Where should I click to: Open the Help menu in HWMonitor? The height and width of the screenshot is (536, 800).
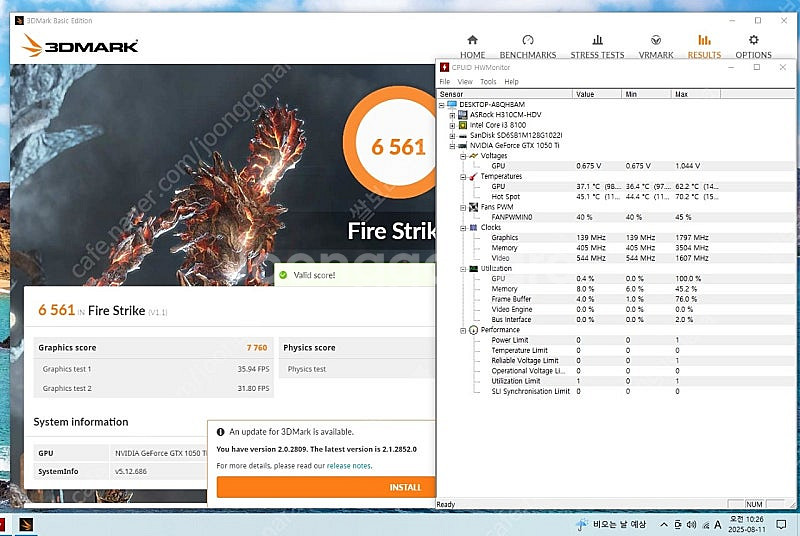(x=511, y=82)
